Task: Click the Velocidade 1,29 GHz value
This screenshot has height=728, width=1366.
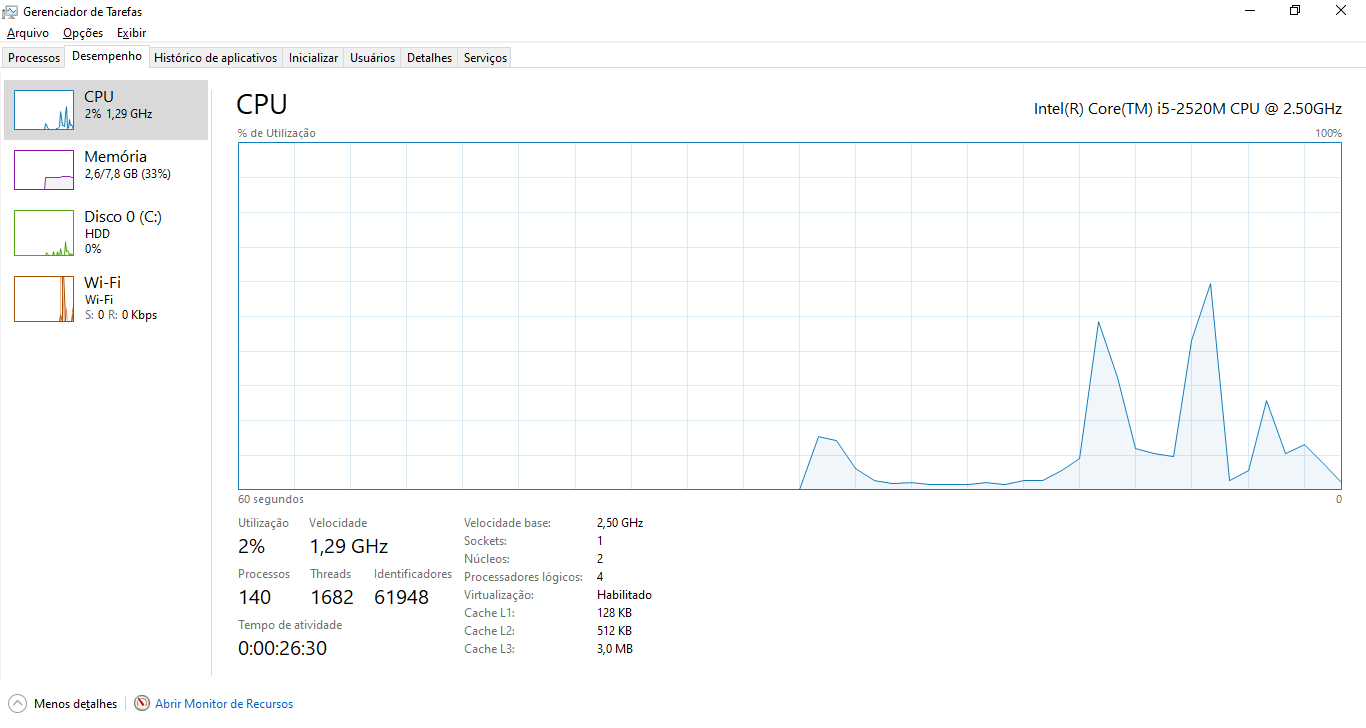Action: (x=348, y=546)
